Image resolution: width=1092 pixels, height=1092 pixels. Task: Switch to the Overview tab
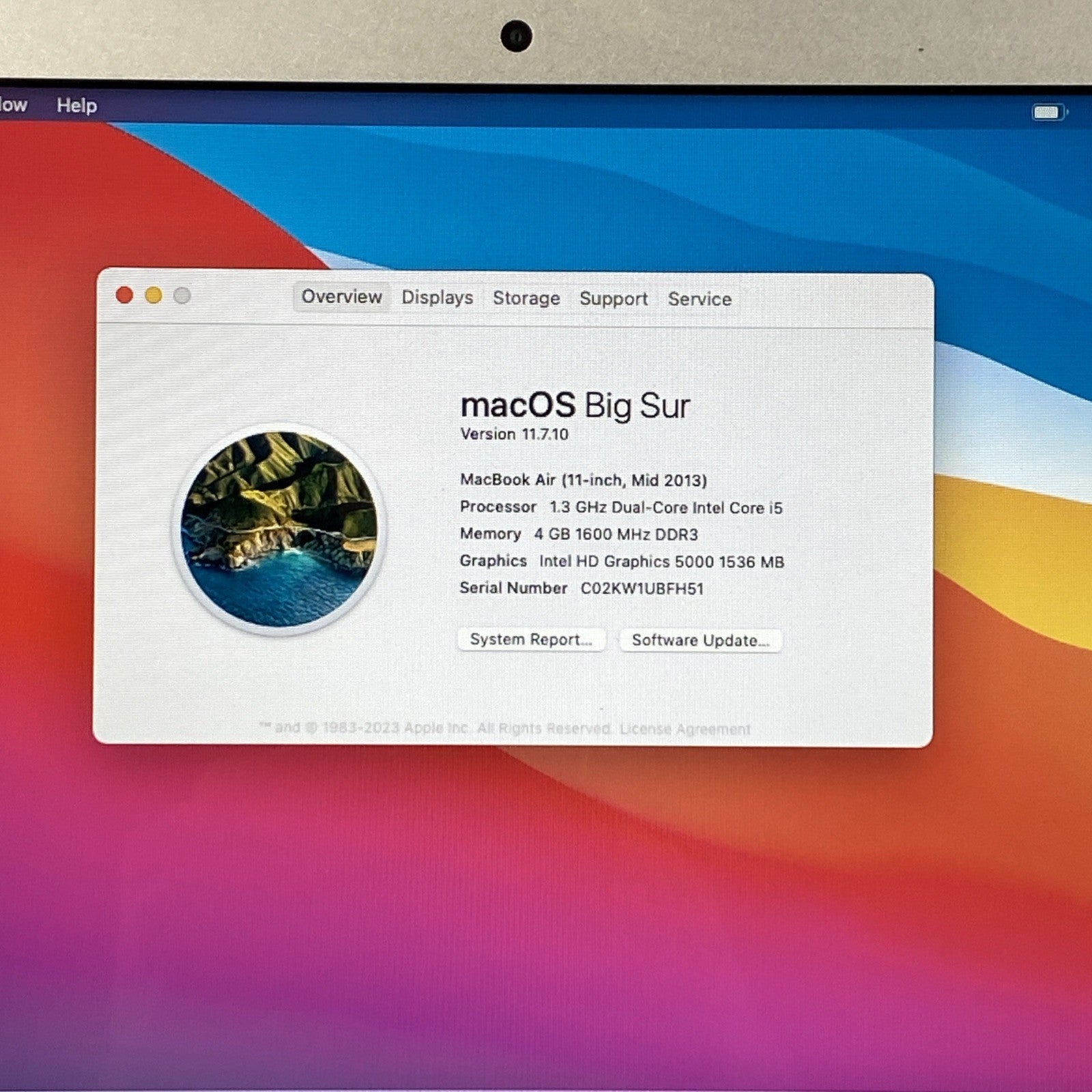pyautogui.click(x=342, y=297)
